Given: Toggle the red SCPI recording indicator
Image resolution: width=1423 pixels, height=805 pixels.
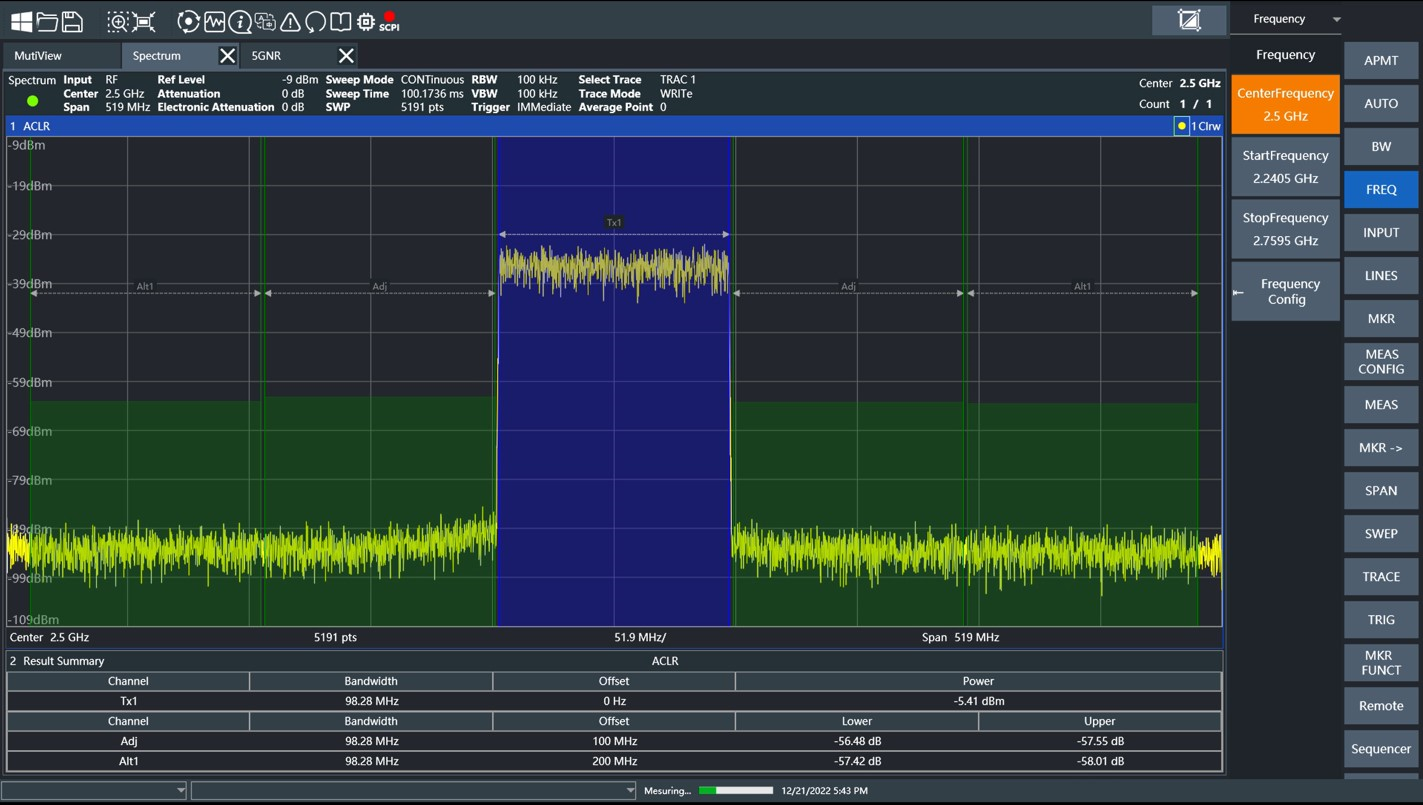Looking at the screenshot, I should click(x=389, y=21).
